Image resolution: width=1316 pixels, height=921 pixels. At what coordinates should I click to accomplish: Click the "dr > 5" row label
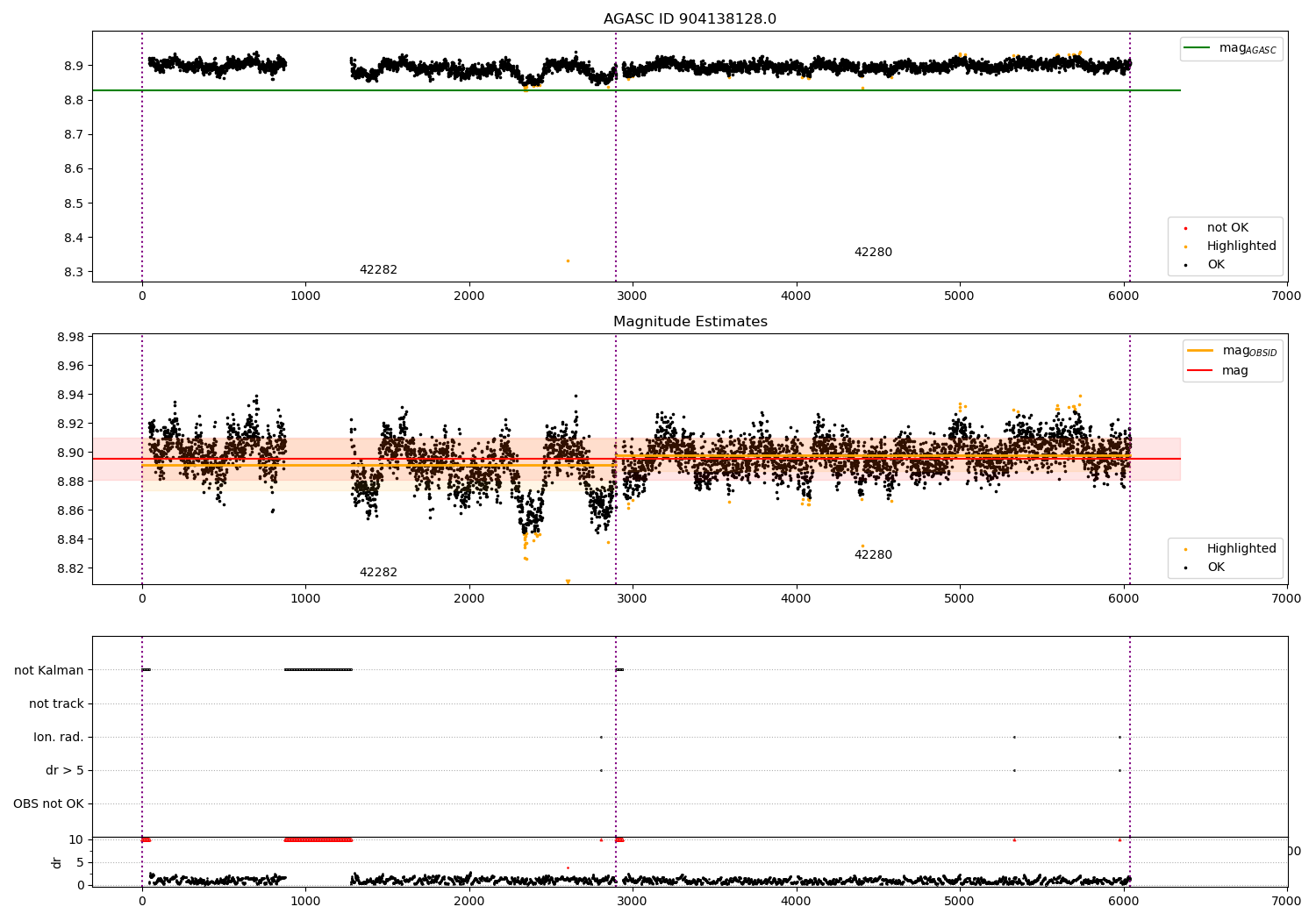coord(65,771)
